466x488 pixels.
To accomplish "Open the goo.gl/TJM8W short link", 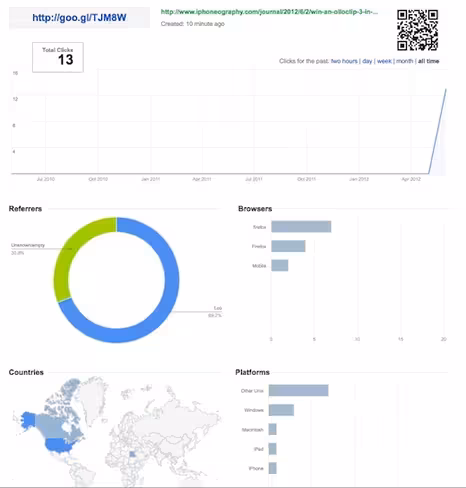I will click(79, 17).
